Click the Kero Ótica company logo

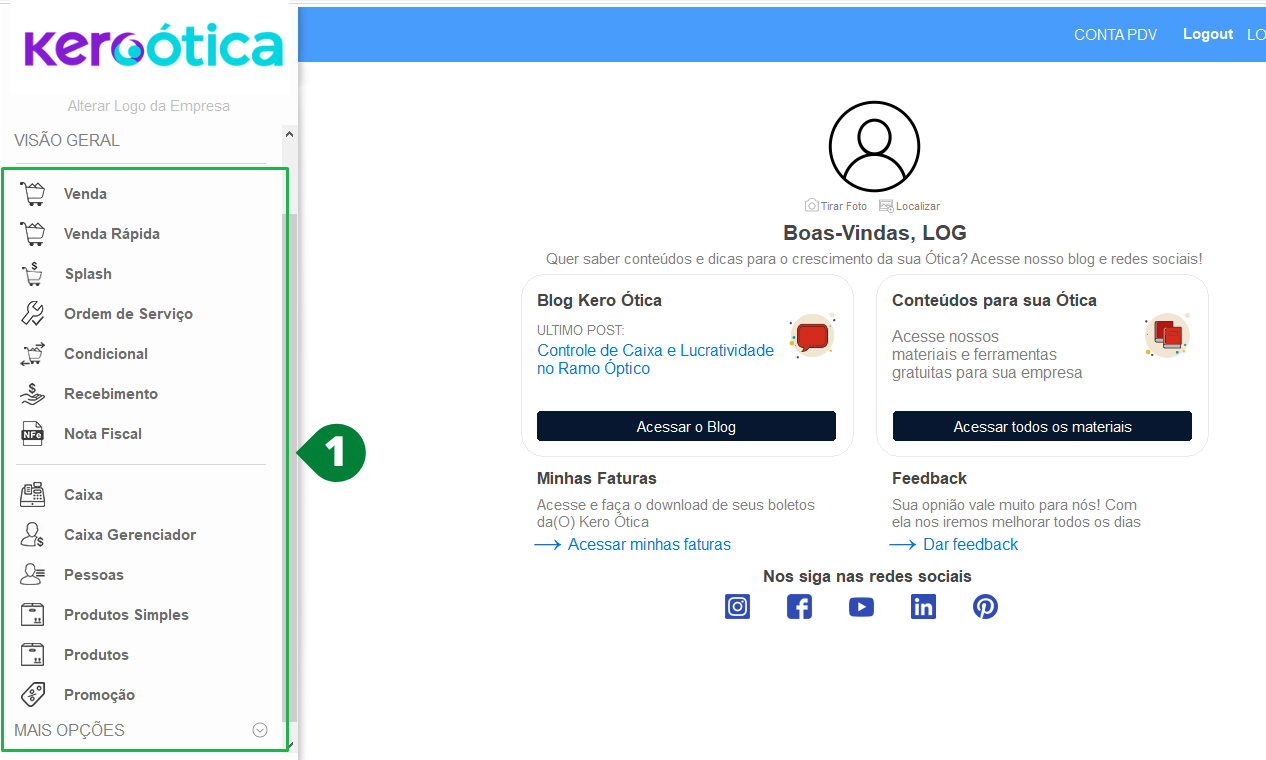(153, 48)
